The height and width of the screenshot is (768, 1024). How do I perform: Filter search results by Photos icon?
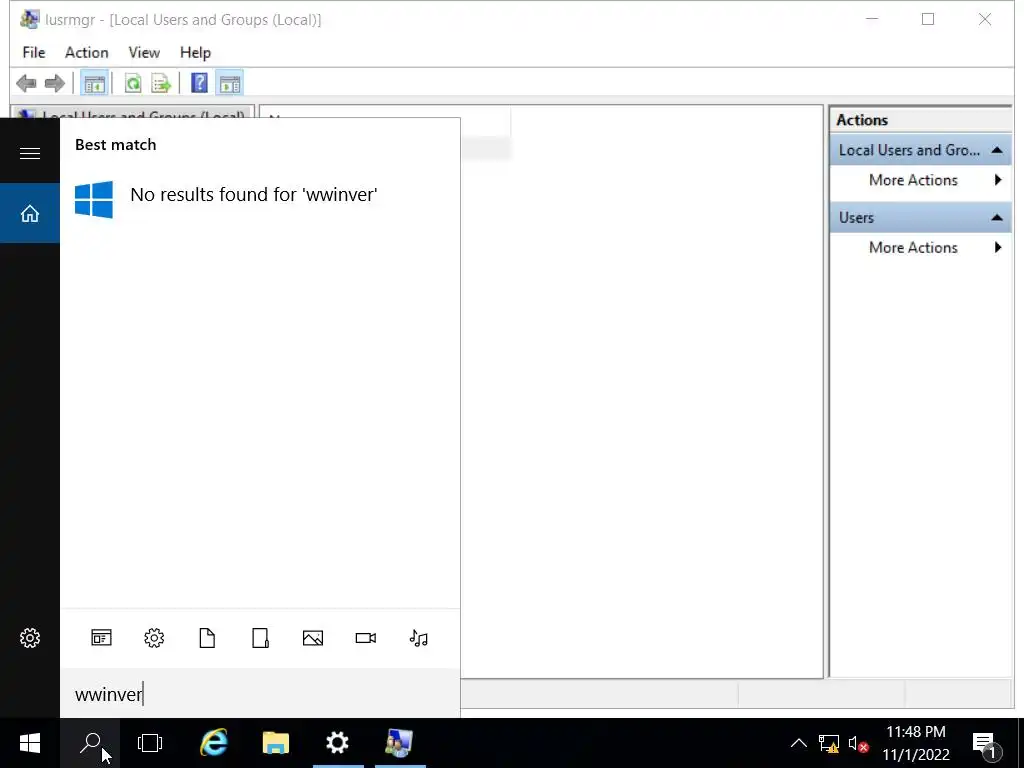coord(313,638)
